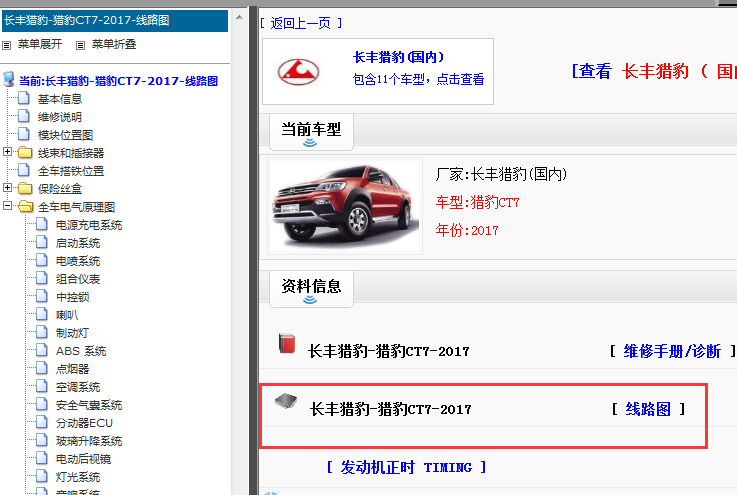Click the page icon next to 维修说明
Viewport: 737px width, 495px height.
coord(24,116)
